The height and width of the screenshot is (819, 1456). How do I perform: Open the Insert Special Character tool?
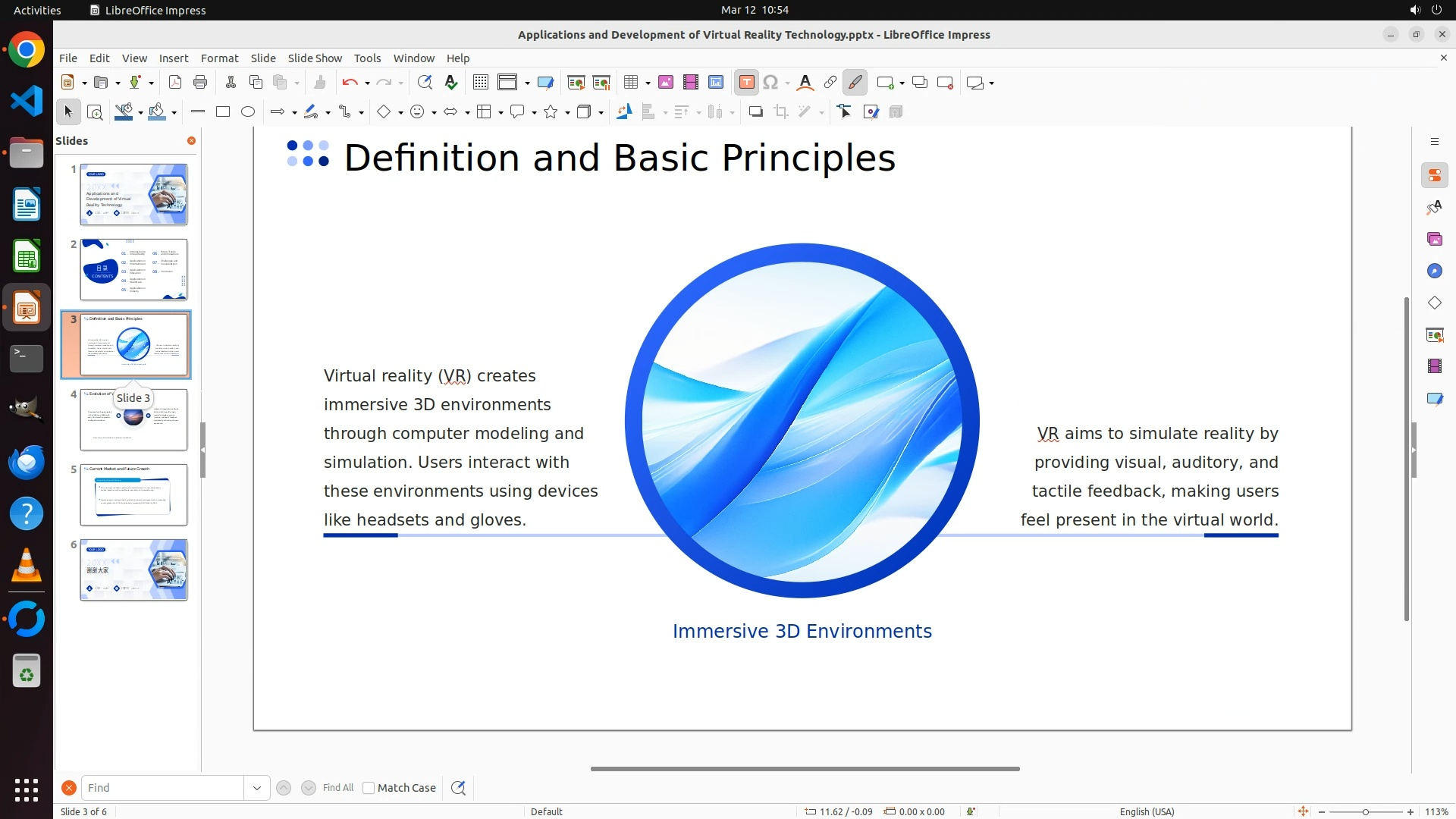[770, 83]
